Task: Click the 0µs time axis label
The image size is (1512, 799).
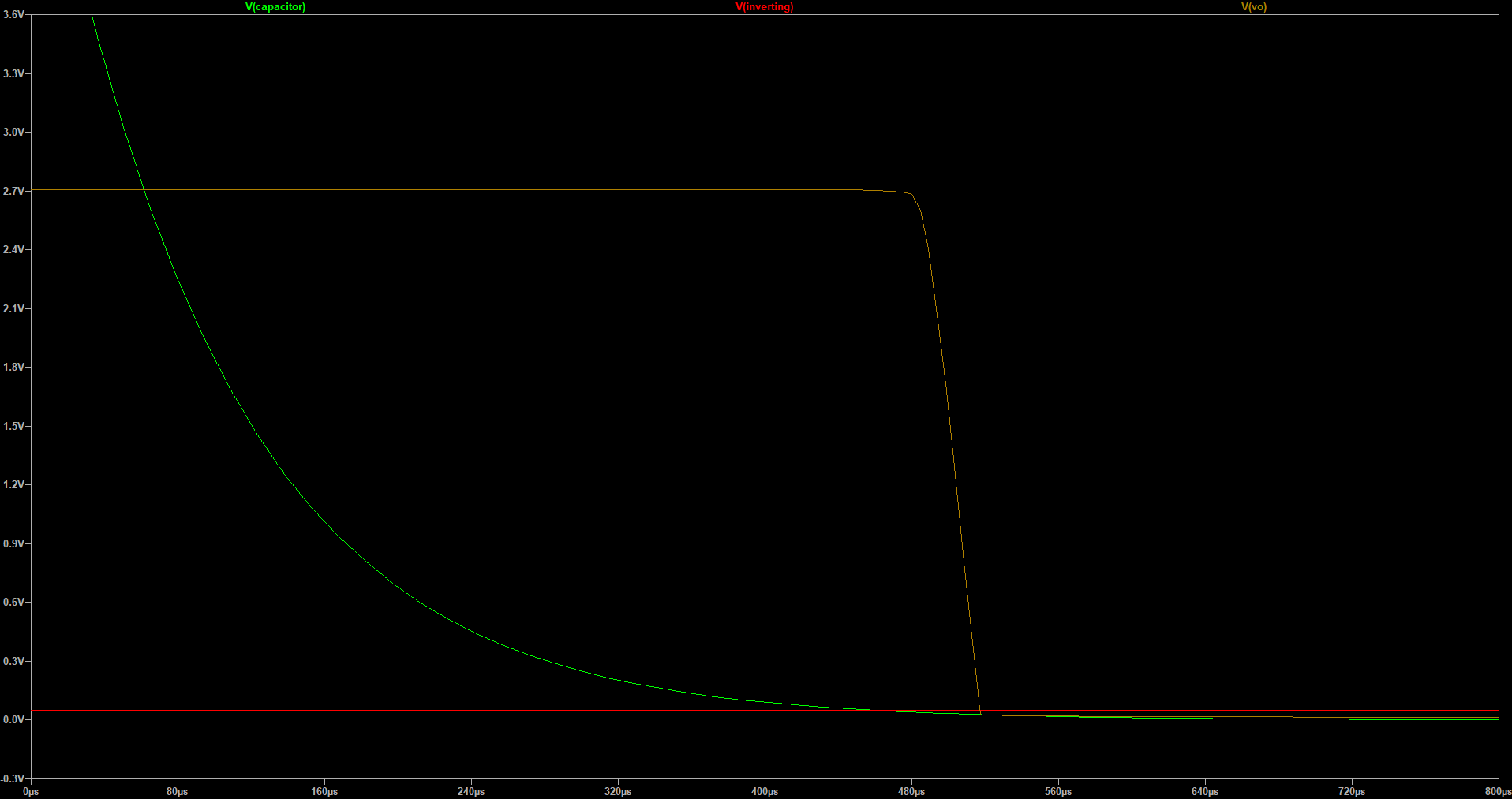Action: (31, 791)
